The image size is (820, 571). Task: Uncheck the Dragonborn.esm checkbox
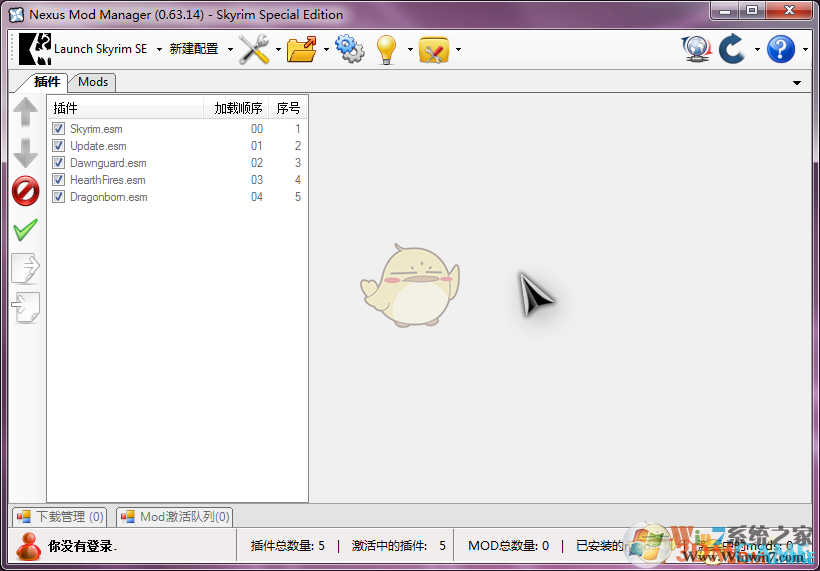pos(59,197)
